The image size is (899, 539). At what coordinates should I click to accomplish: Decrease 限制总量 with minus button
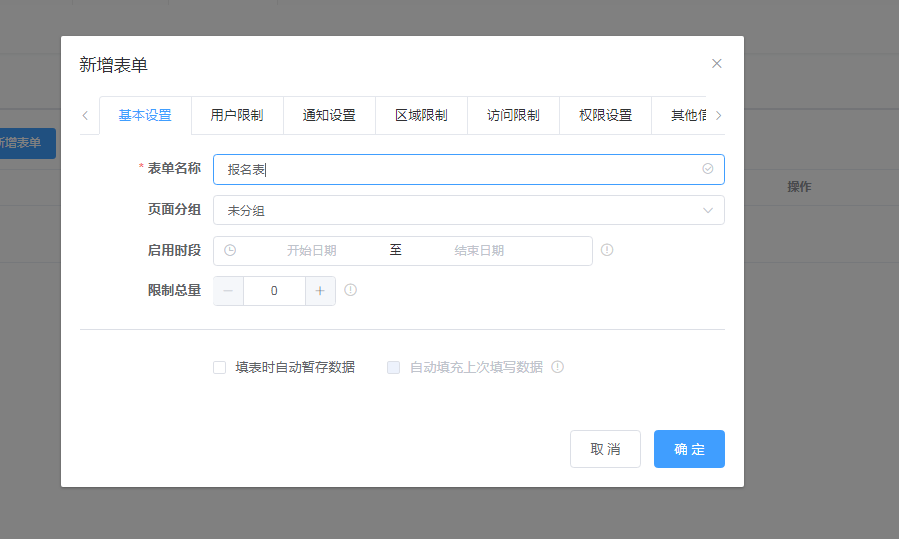pos(228,291)
